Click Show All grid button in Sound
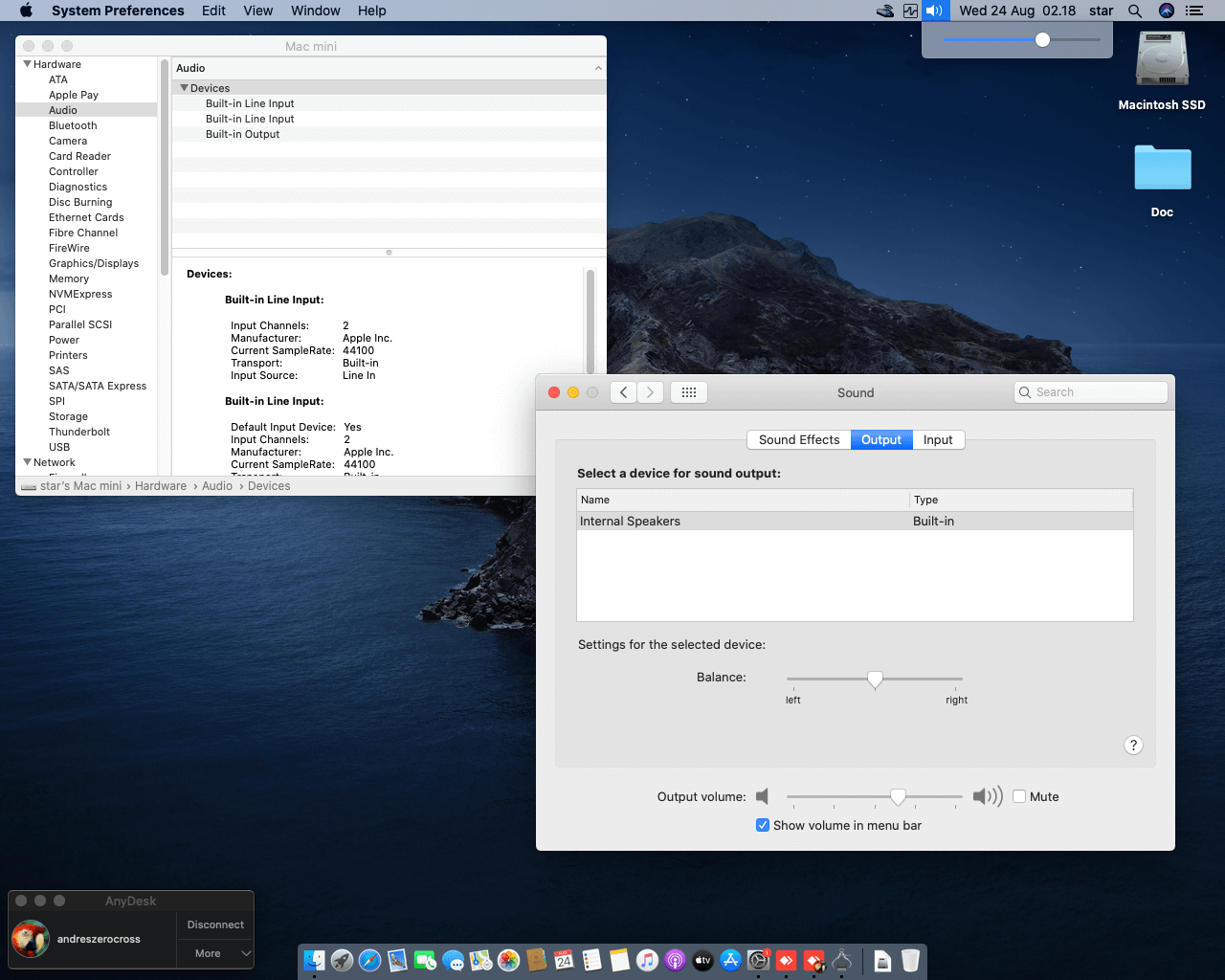Viewport: 1225px width, 980px height. 688,392
